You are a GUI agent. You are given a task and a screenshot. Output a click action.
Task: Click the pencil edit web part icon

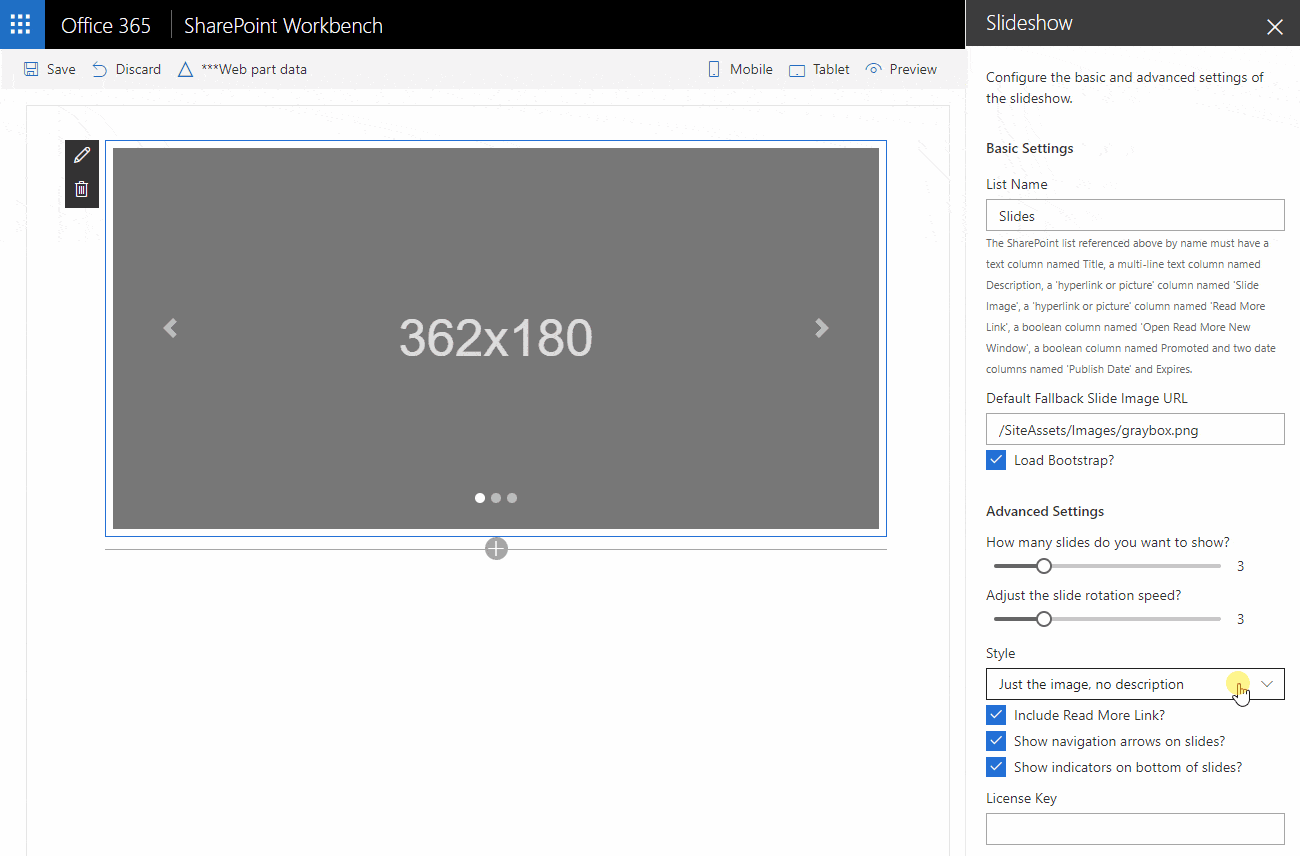coord(82,155)
